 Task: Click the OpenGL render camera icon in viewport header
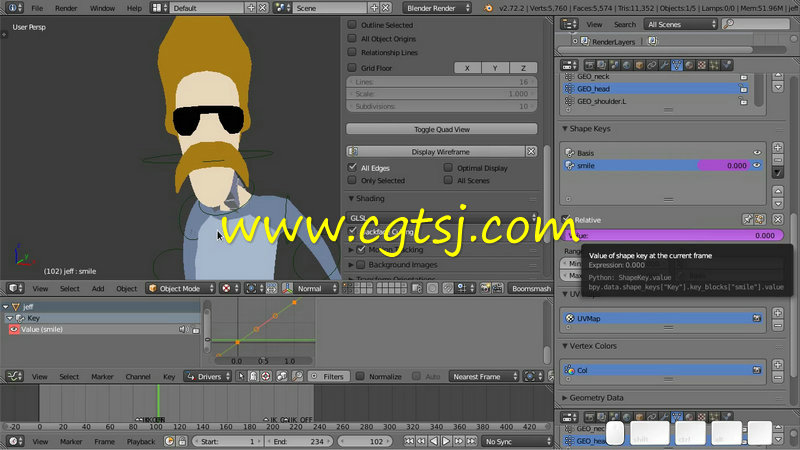click(x=485, y=288)
